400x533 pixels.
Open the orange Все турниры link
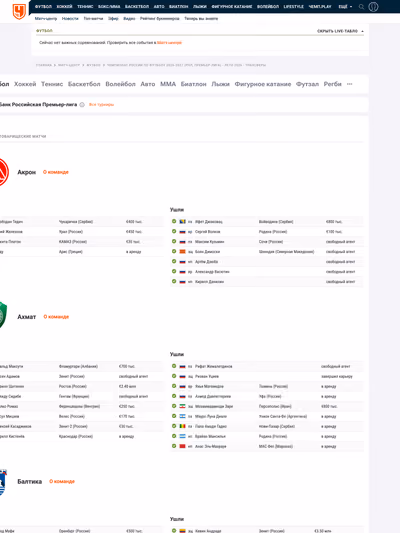(x=101, y=105)
